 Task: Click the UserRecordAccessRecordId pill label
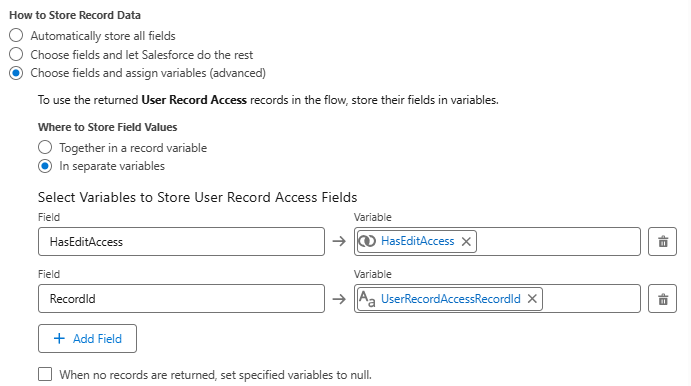[x=450, y=299]
